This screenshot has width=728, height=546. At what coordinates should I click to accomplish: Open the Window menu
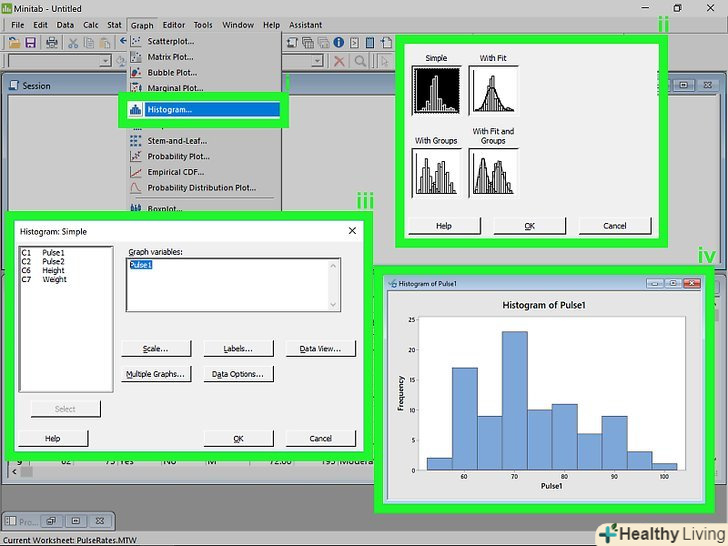pyautogui.click(x=238, y=25)
